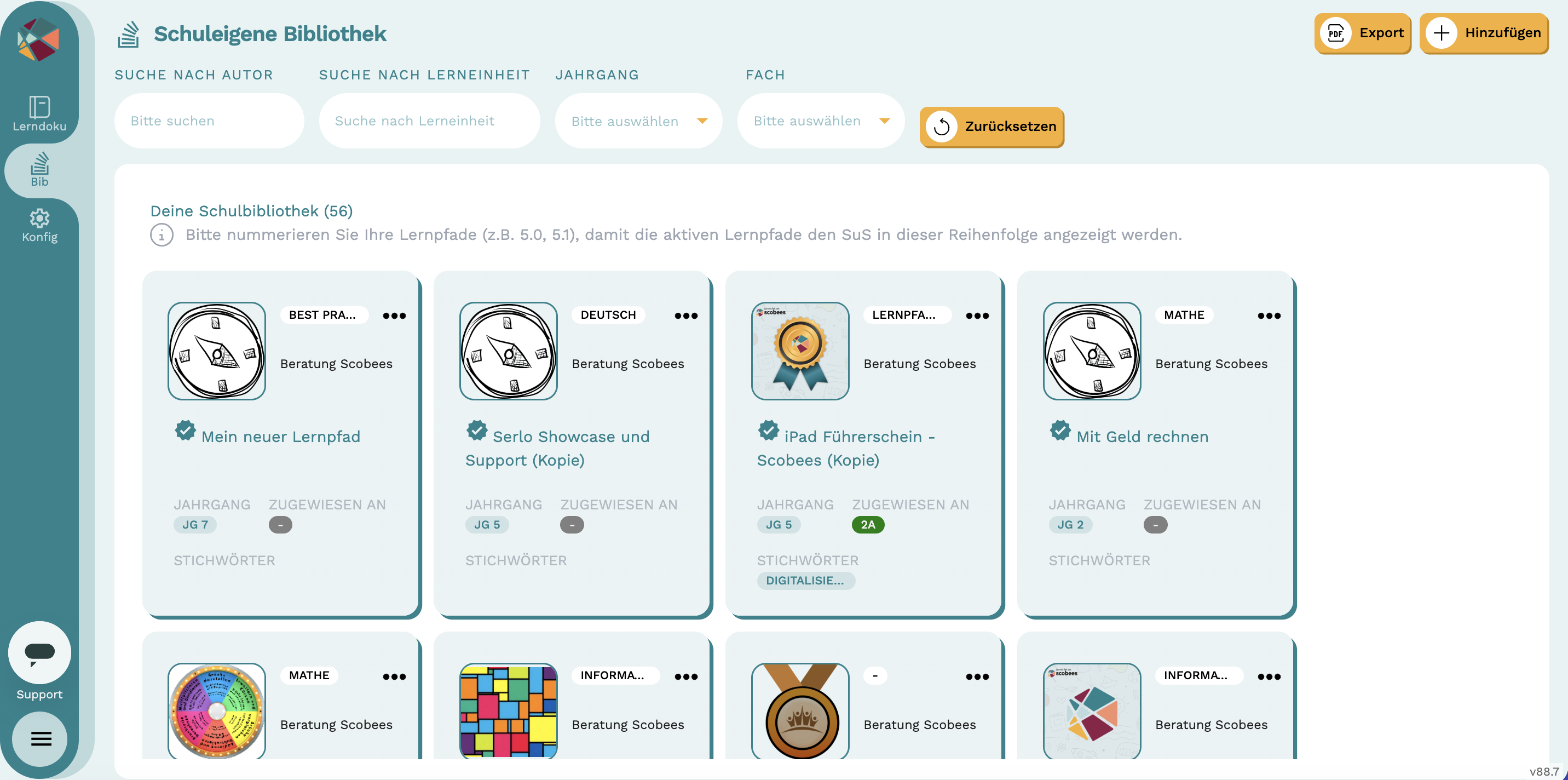
Task: Open options menu for mosaic INFORMA... card
Action: point(686,676)
